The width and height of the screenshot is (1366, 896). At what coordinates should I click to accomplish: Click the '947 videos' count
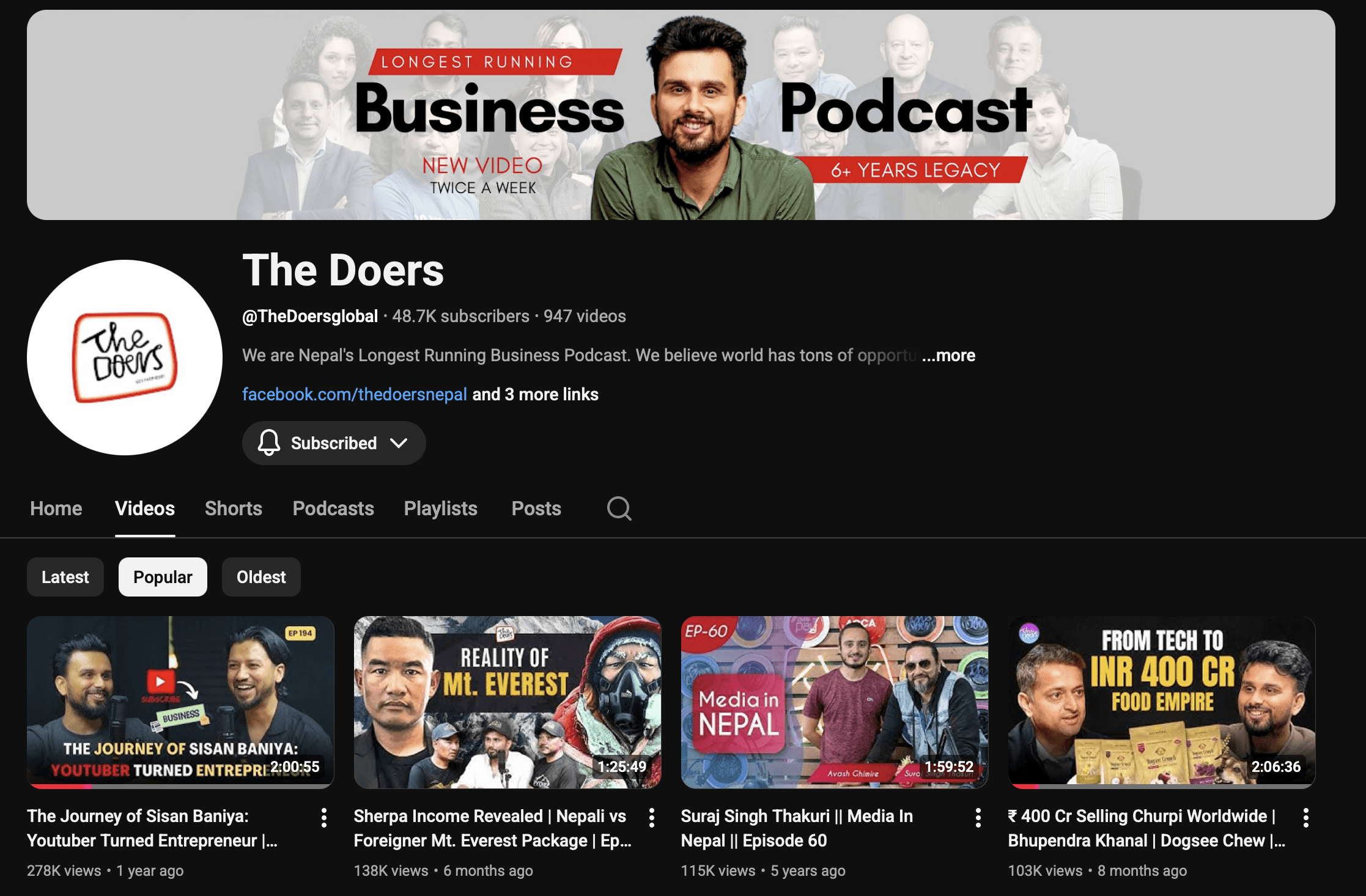tap(585, 316)
